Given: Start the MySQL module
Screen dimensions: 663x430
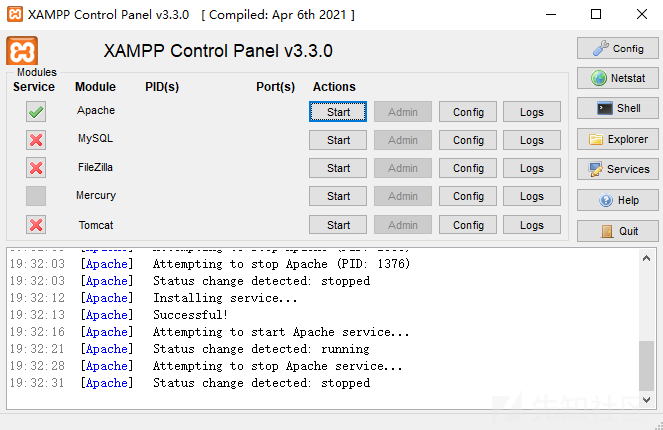Looking at the screenshot, I should click(x=338, y=140).
